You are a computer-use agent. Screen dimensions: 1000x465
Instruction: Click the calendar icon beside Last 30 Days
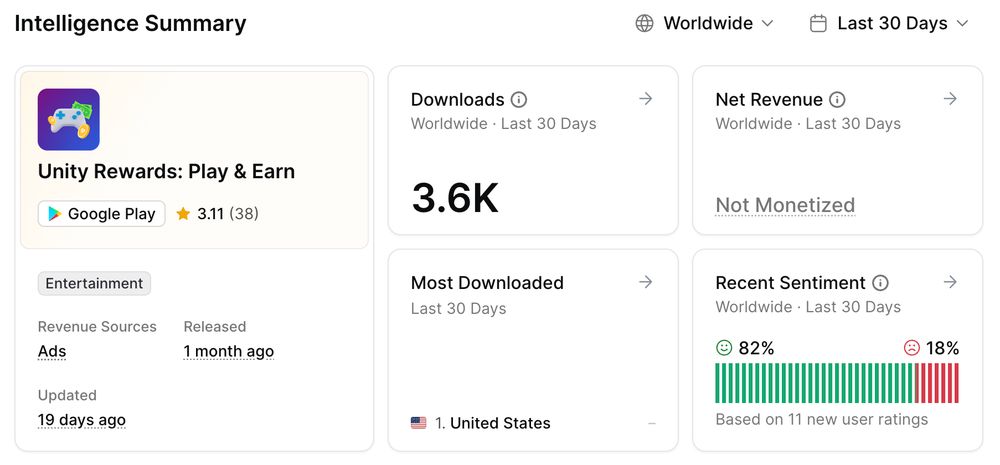(818, 23)
